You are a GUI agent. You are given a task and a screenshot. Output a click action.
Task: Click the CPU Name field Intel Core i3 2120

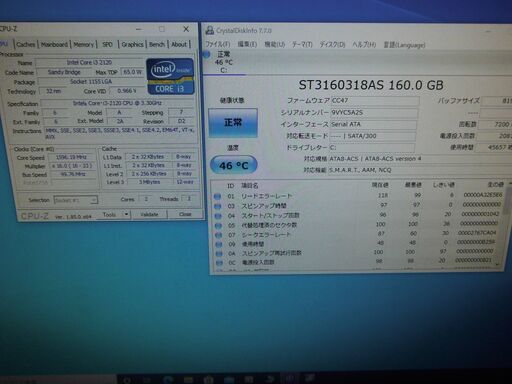[89, 62]
